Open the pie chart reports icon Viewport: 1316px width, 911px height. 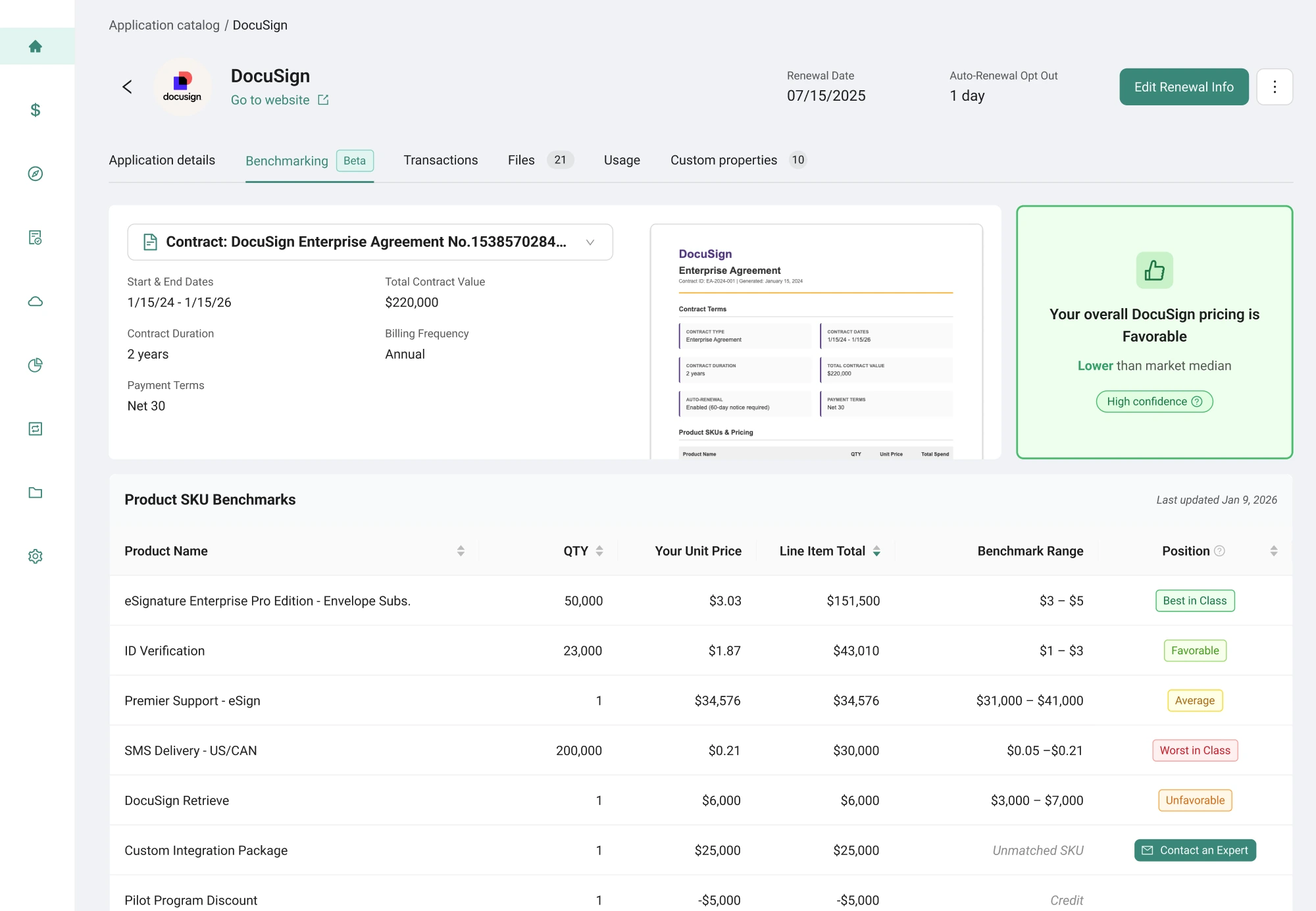tap(36, 365)
